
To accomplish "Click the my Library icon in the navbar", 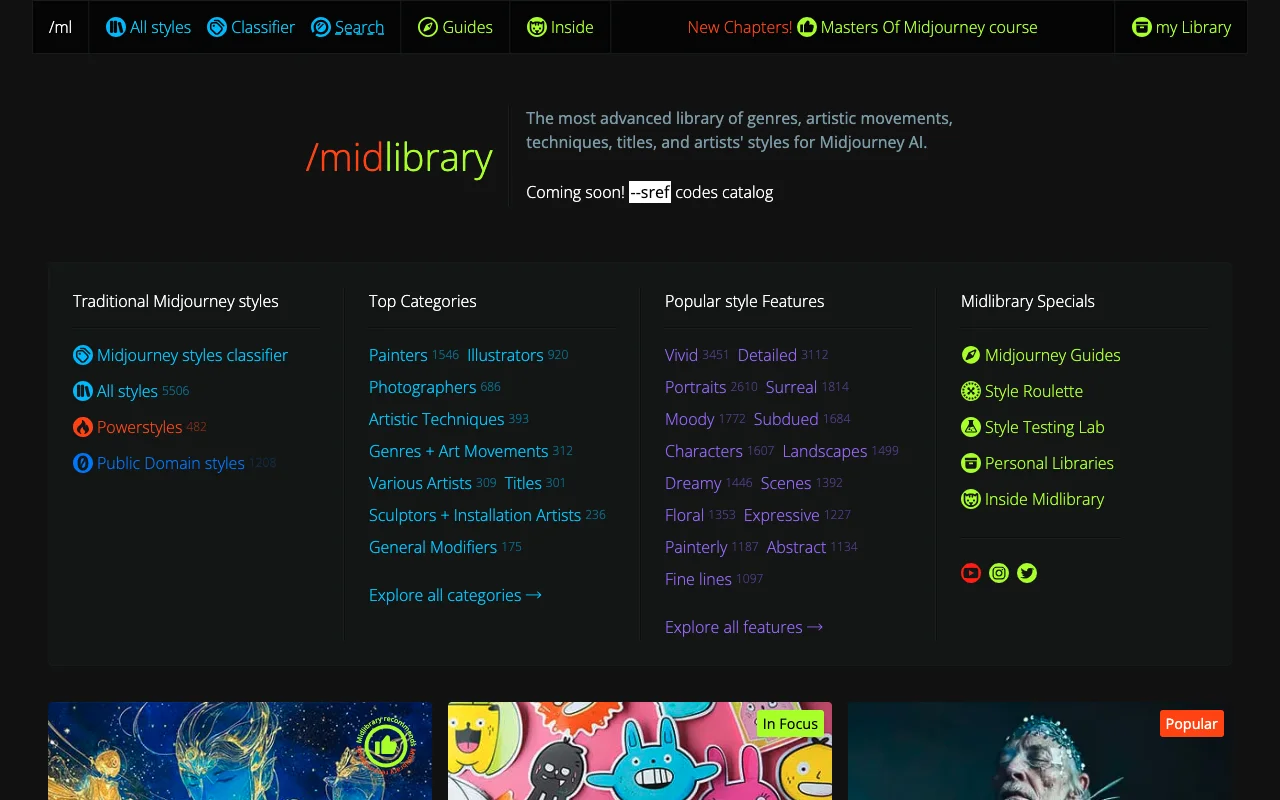I will [1141, 27].
